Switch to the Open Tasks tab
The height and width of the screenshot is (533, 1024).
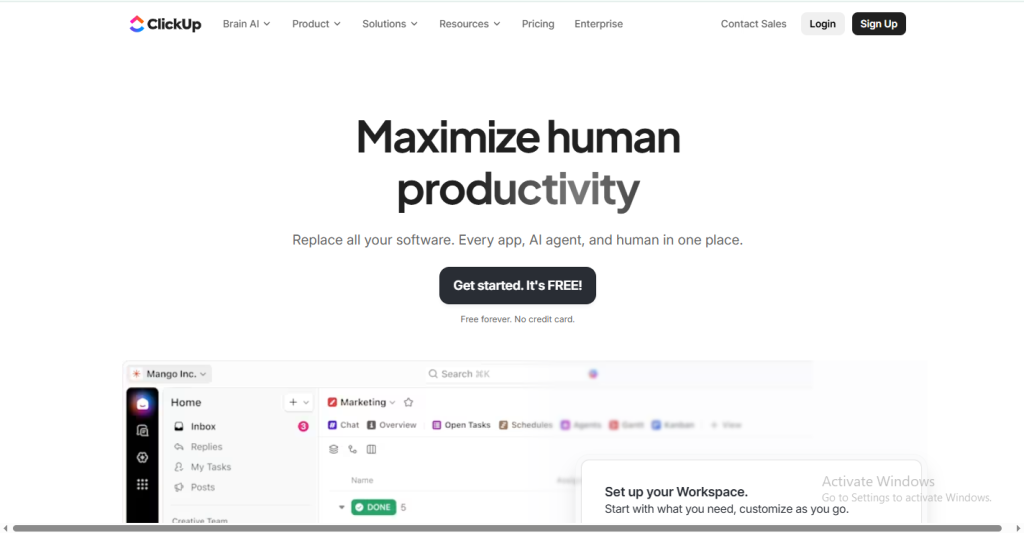[x=461, y=425]
